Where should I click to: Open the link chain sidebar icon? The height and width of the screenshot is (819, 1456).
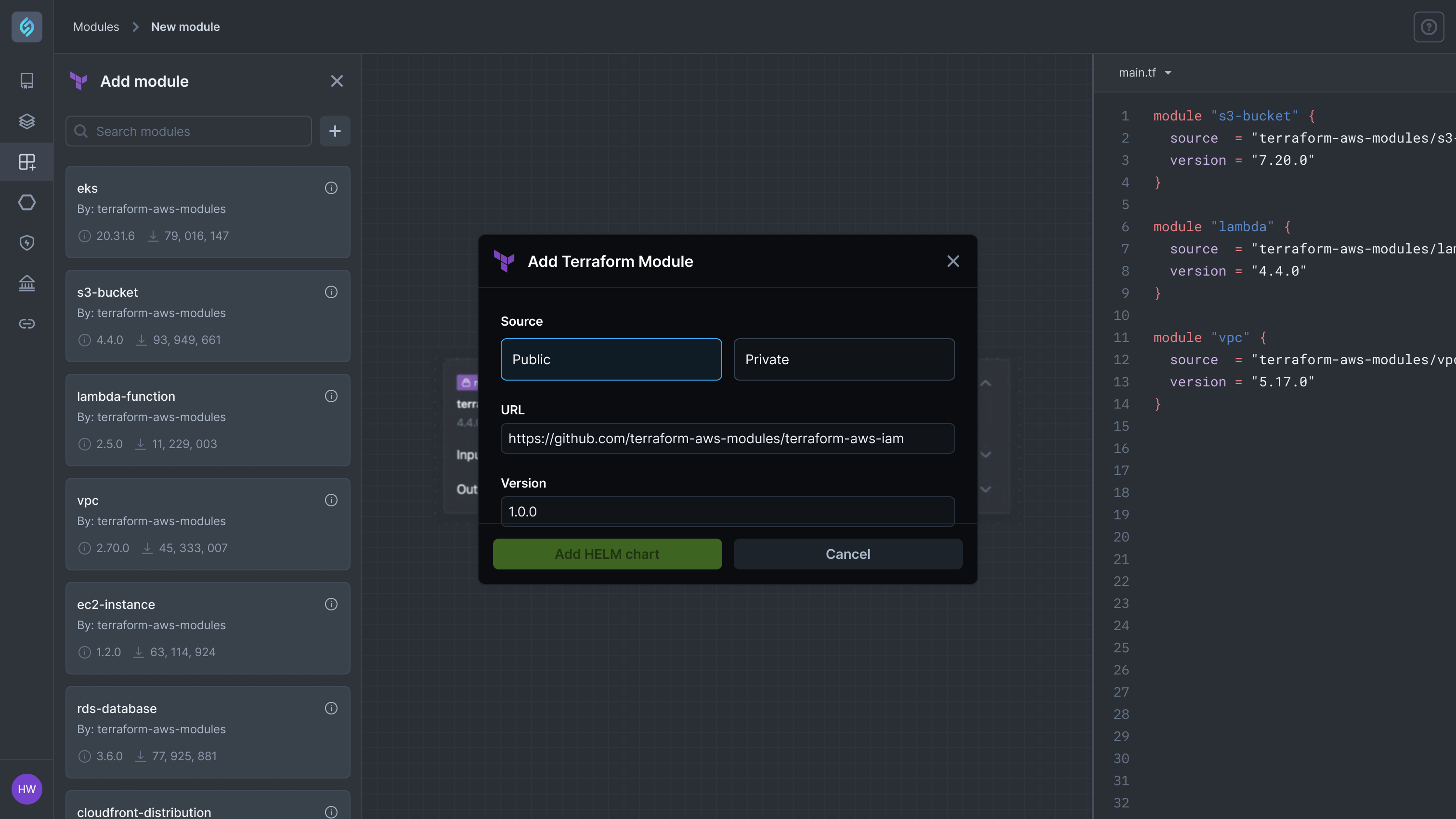26,324
